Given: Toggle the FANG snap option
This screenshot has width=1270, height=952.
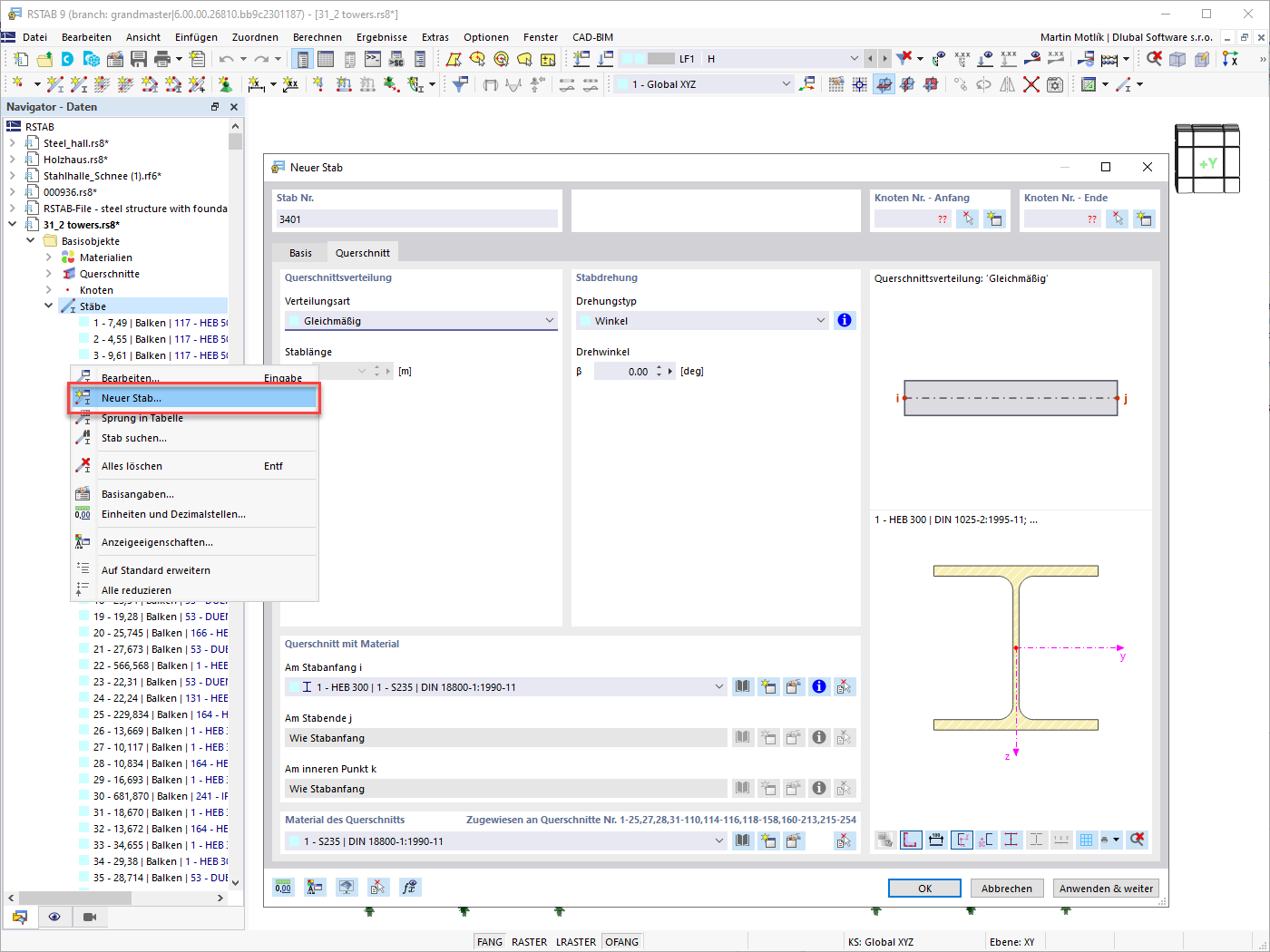Looking at the screenshot, I should pyautogui.click(x=490, y=942).
